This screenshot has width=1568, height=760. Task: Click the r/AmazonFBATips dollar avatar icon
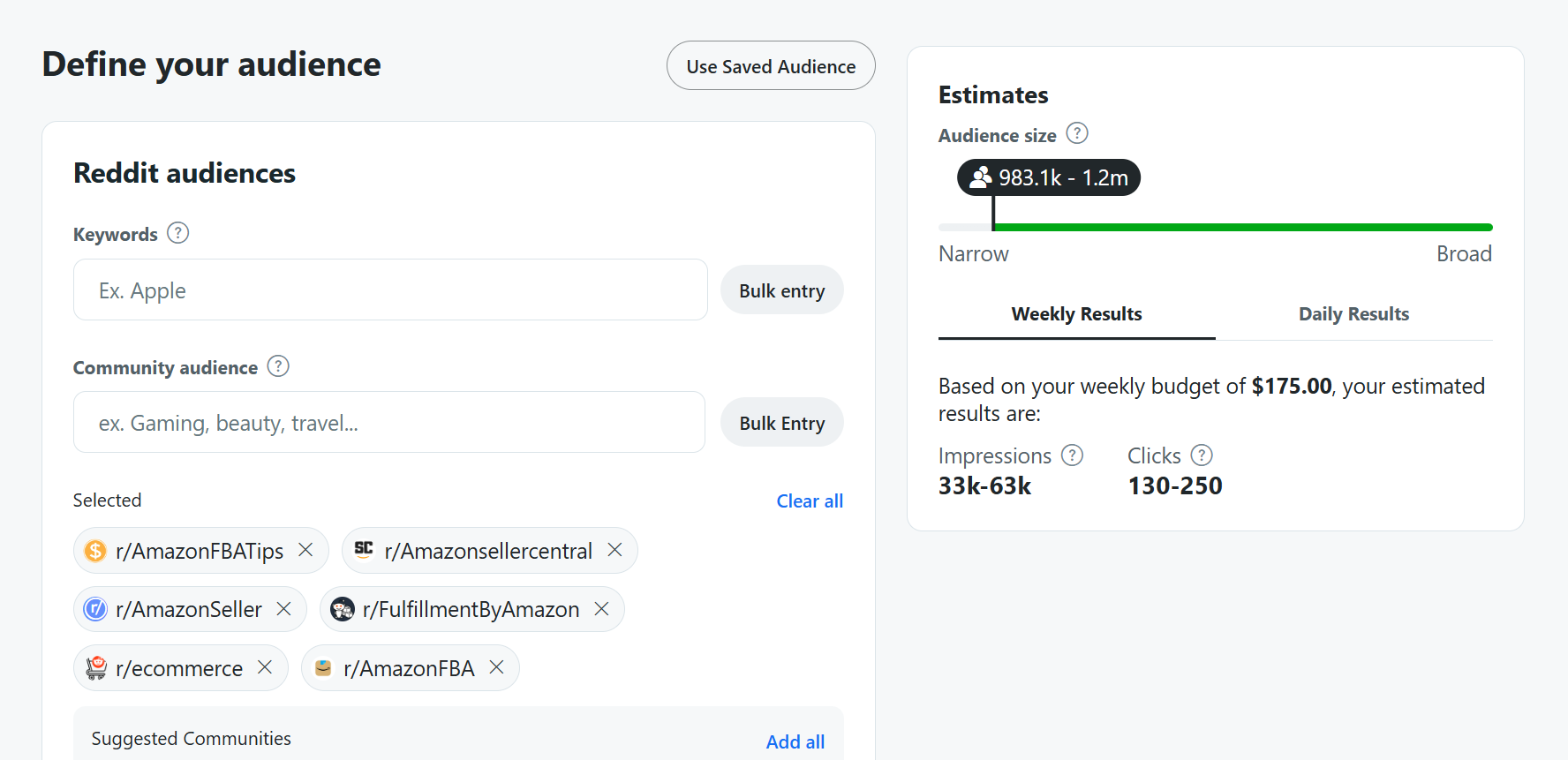click(95, 551)
